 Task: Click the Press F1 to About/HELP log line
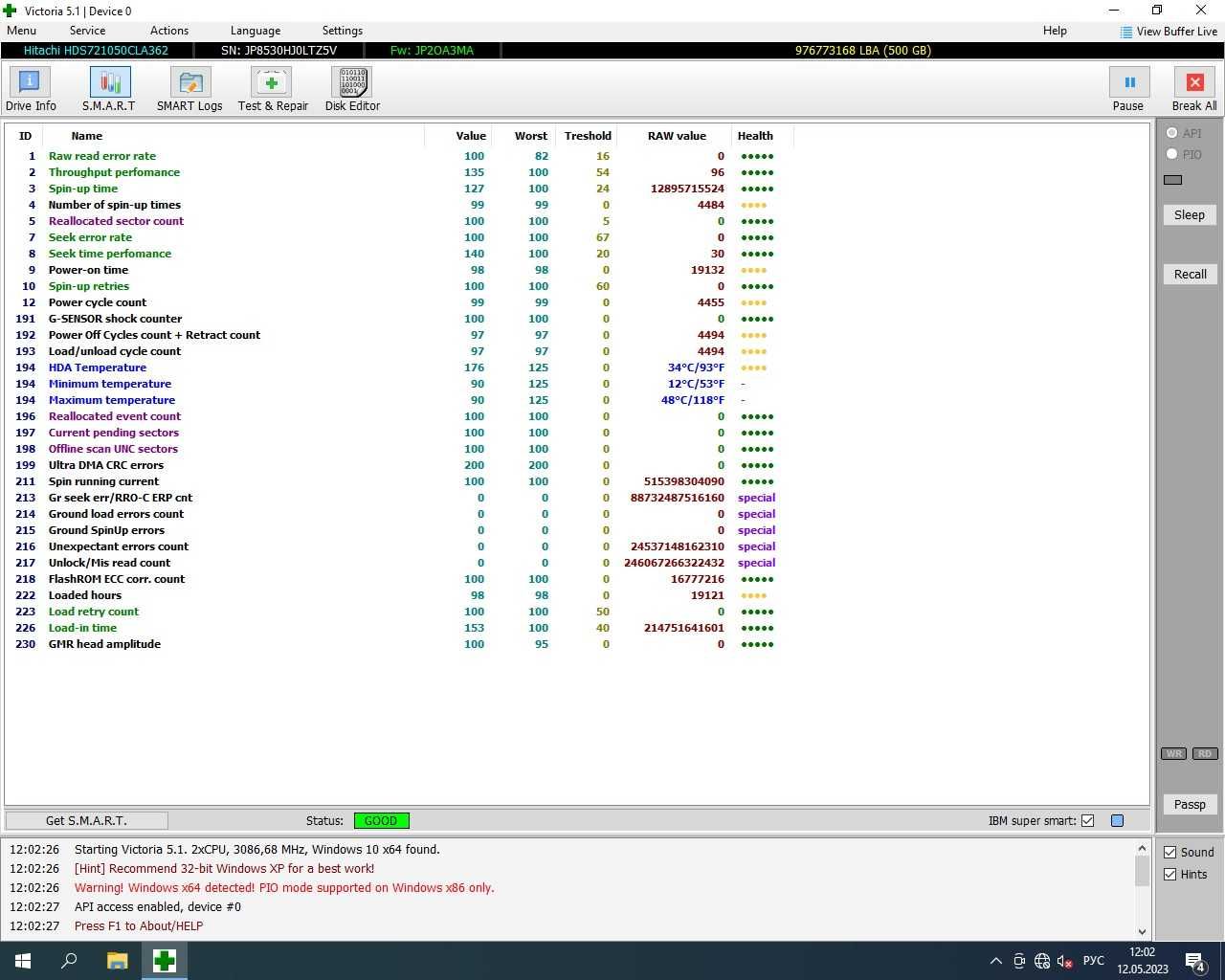(x=139, y=925)
